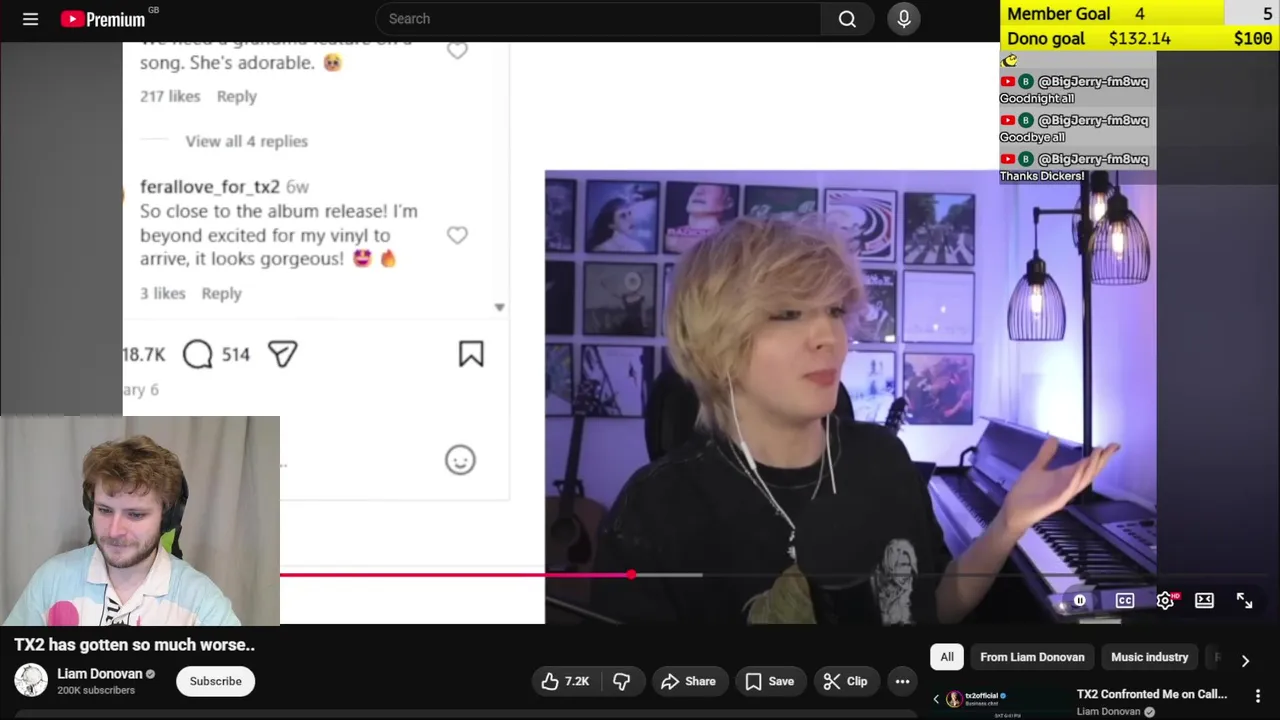
Task: Open Liam Donovan channel avatar
Action: coord(31,680)
